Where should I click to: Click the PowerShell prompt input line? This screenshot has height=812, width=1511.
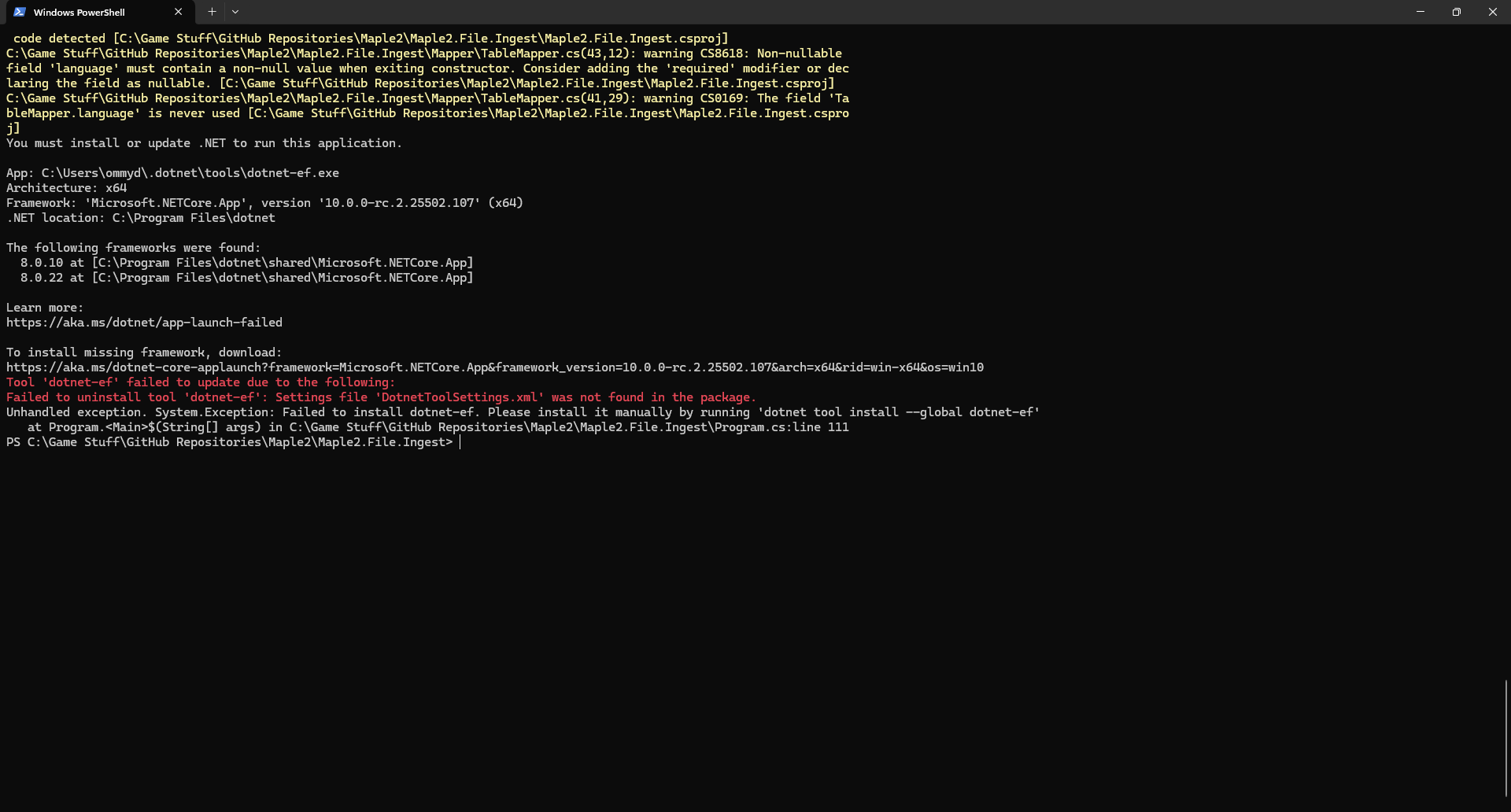click(233, 442)
